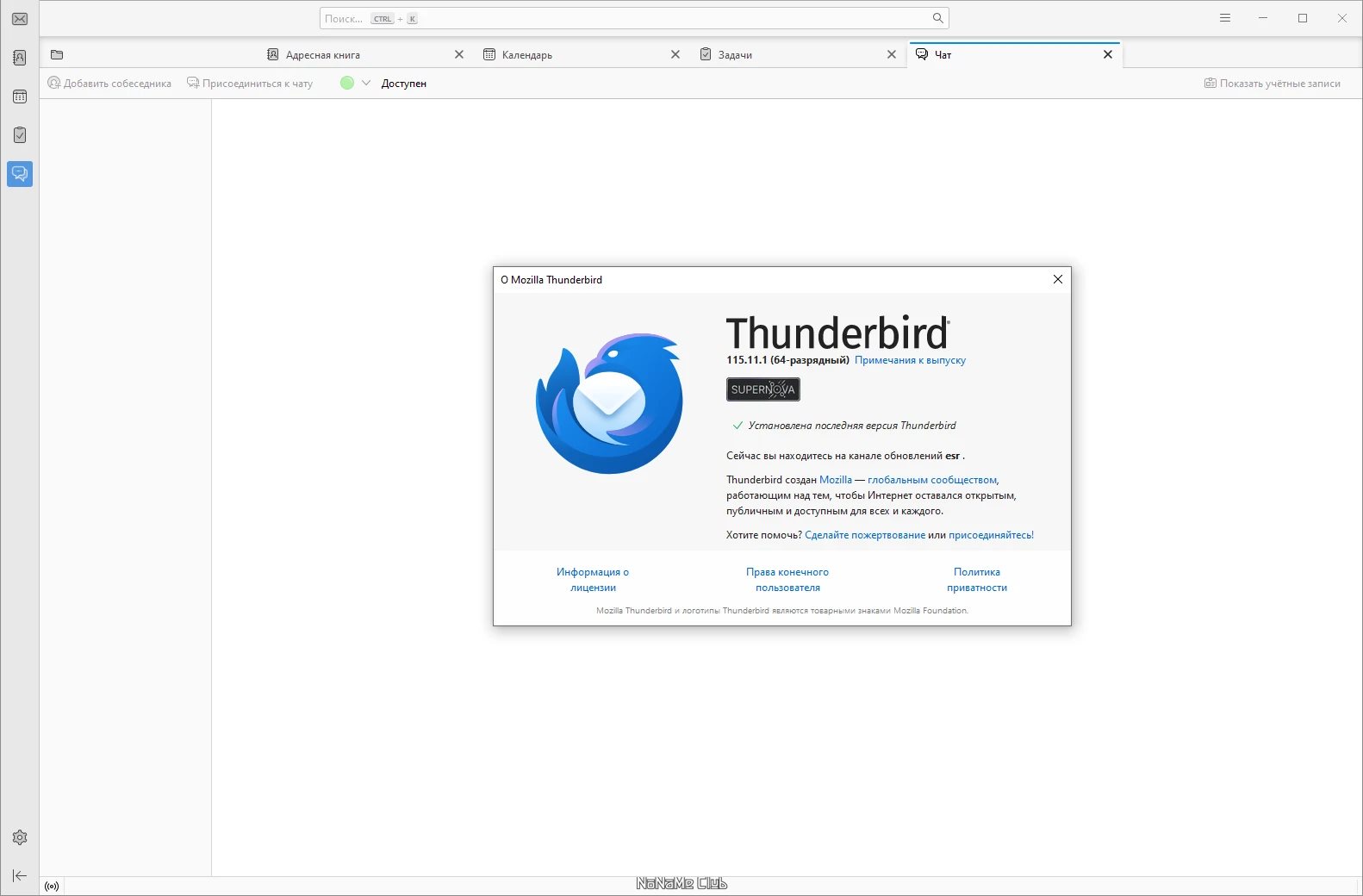The image size is (1363, 896).
Task: Open Примечания к выпуску link
Action: (x=910, y=360)
